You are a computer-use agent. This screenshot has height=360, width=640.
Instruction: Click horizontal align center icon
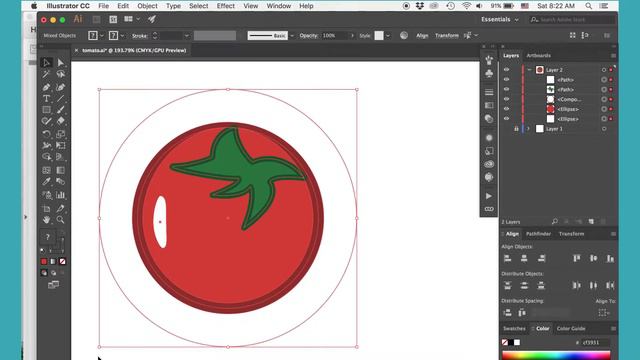click(x=524, y=258)
